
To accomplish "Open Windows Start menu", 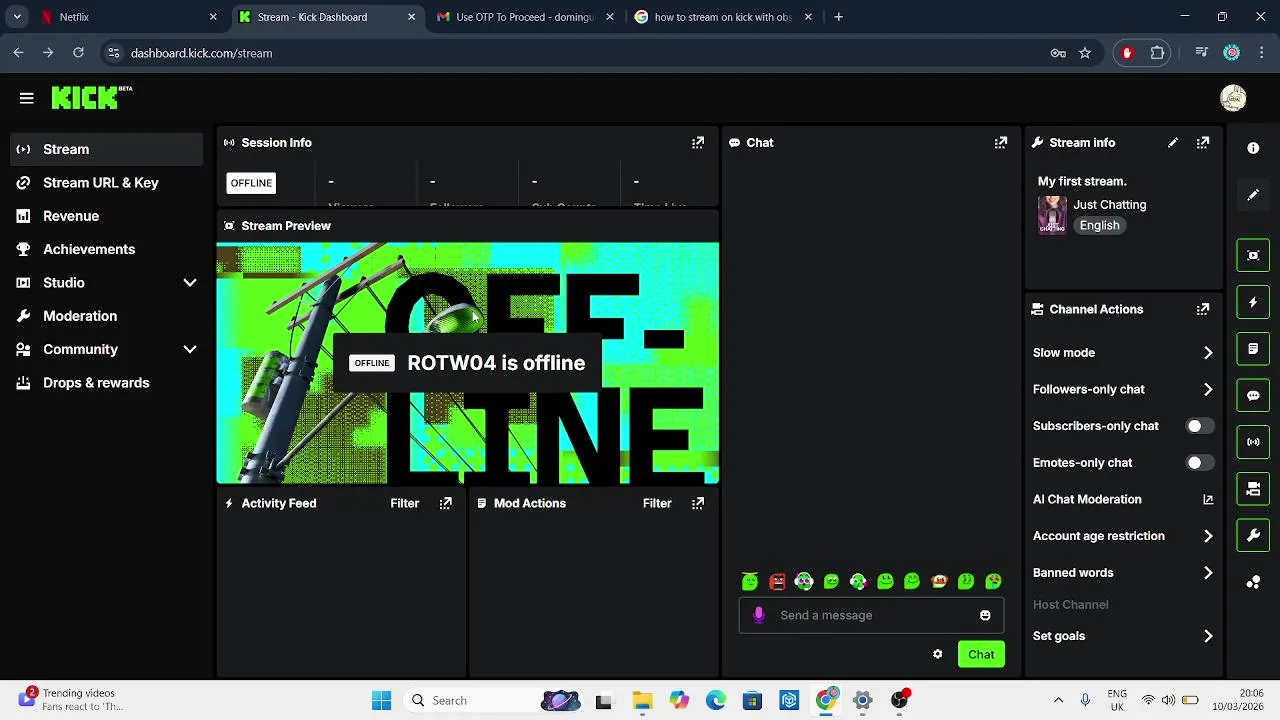I will click(x=381, y=700).
